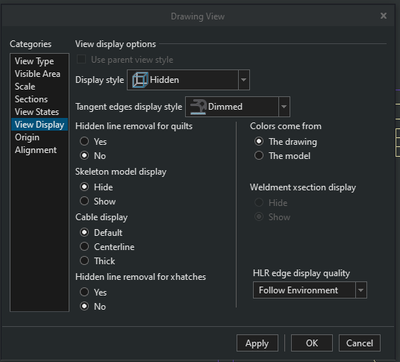
Task: Toggle Use parent view style checkbox
Action: tap(81, 60)
